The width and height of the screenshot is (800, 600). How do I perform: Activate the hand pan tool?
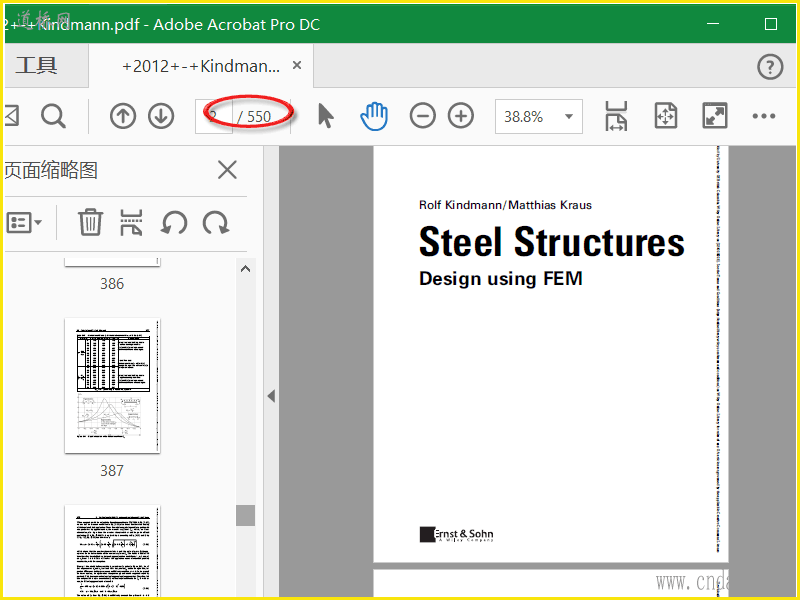374,116
